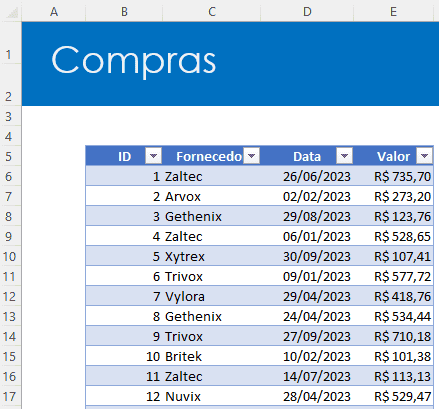The image size is (439, 409).
Task: Select the date 27/09/2023
Action: (x=307, y=336)
